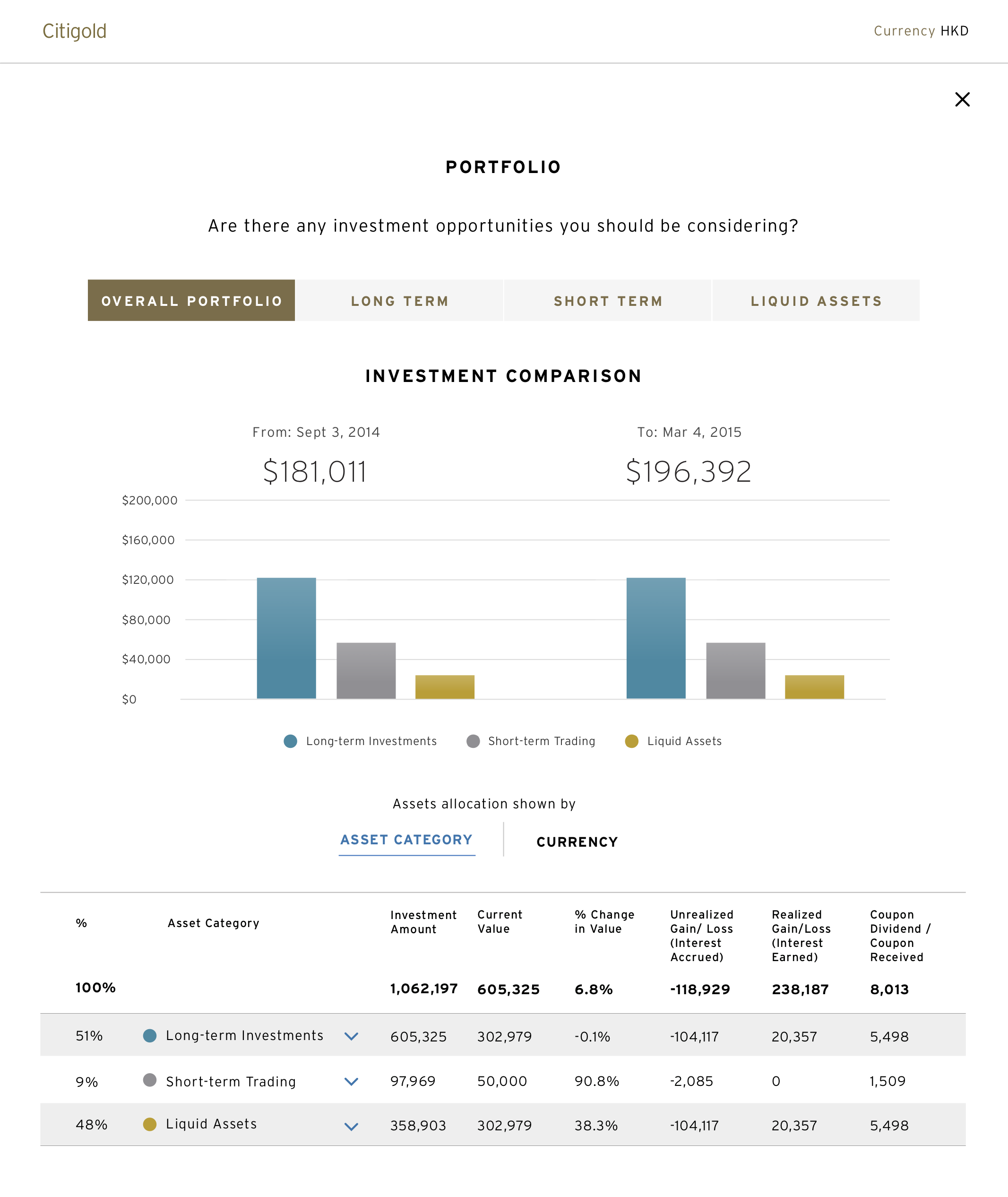Switch allocation view to Currency
1008x1197 pixels.
[x=577, y=842]
